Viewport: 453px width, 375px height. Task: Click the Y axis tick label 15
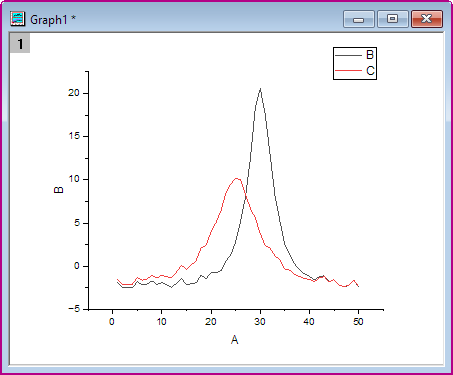click(x=74, y=136)
